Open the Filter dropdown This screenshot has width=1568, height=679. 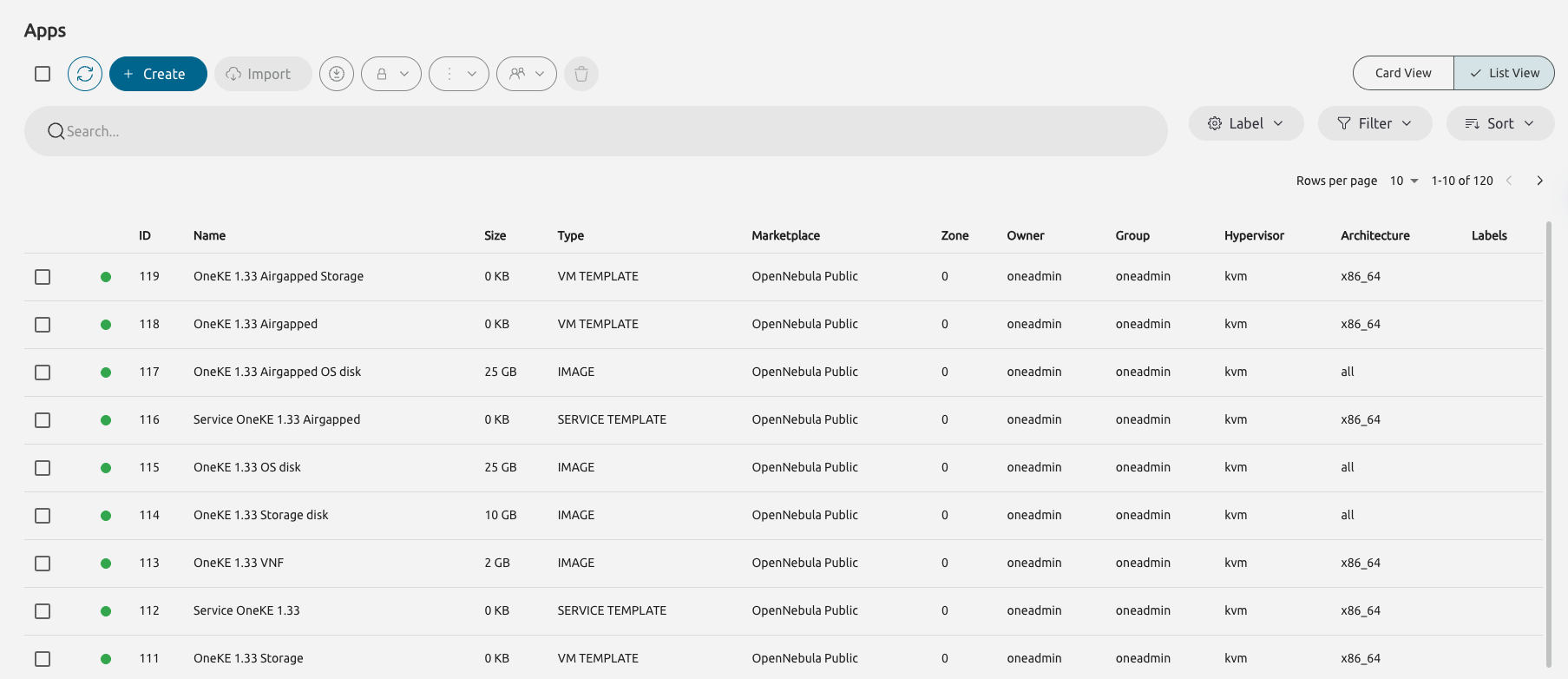pos(1375,123)
